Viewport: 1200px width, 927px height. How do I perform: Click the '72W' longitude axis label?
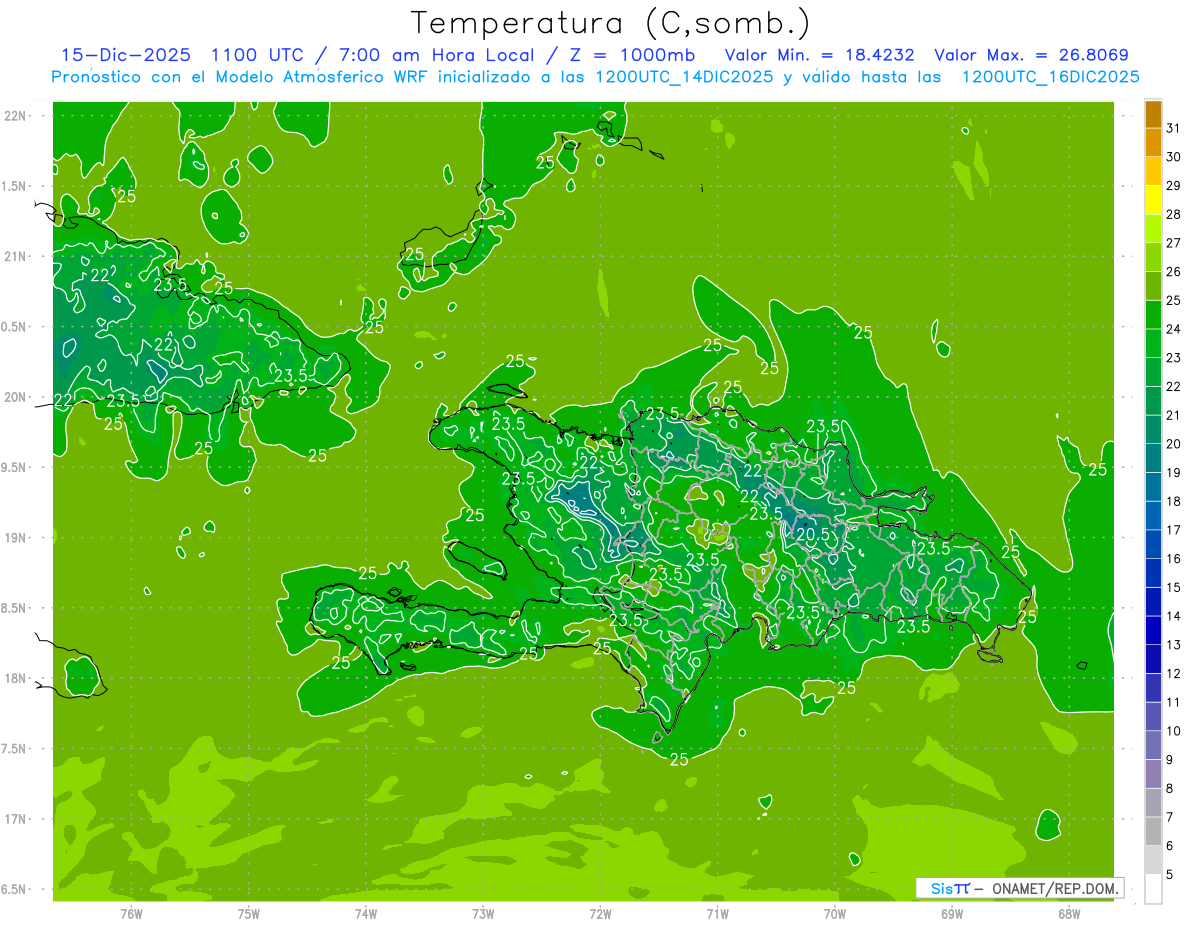coord(601,913)
